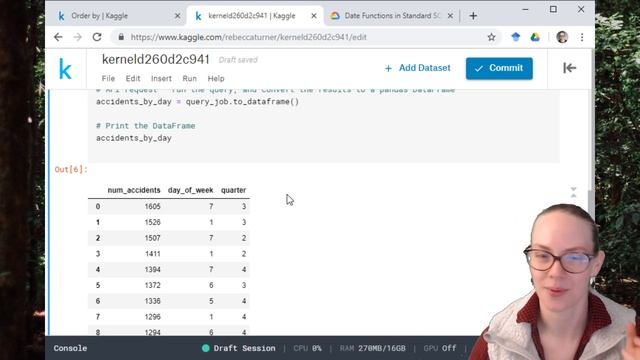View site info via the padlock icon

pyautogui.click(x=121, y=37)
